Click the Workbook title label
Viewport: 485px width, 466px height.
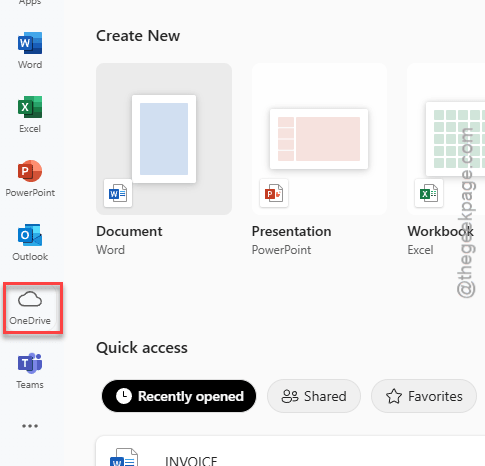click(440, 231)
